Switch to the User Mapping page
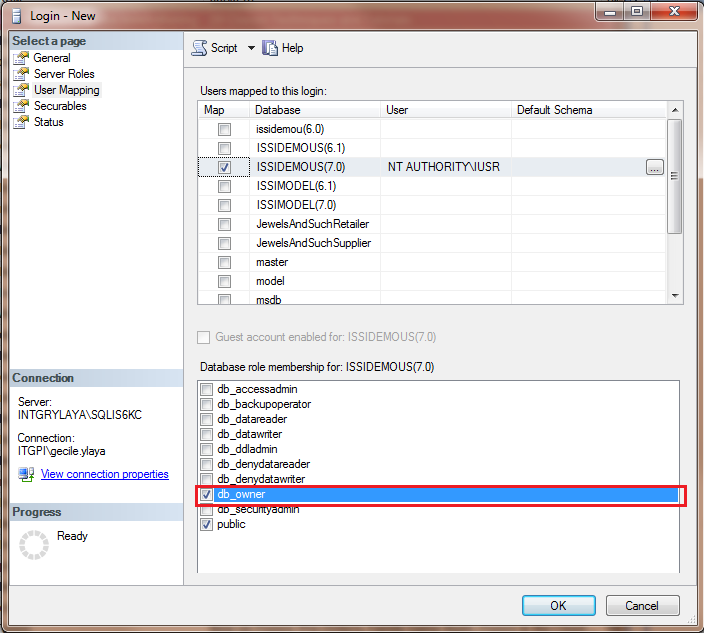Image resolution: width=704 pixels, height=633 pixels. pyautogui.click(x=66, y=90)
